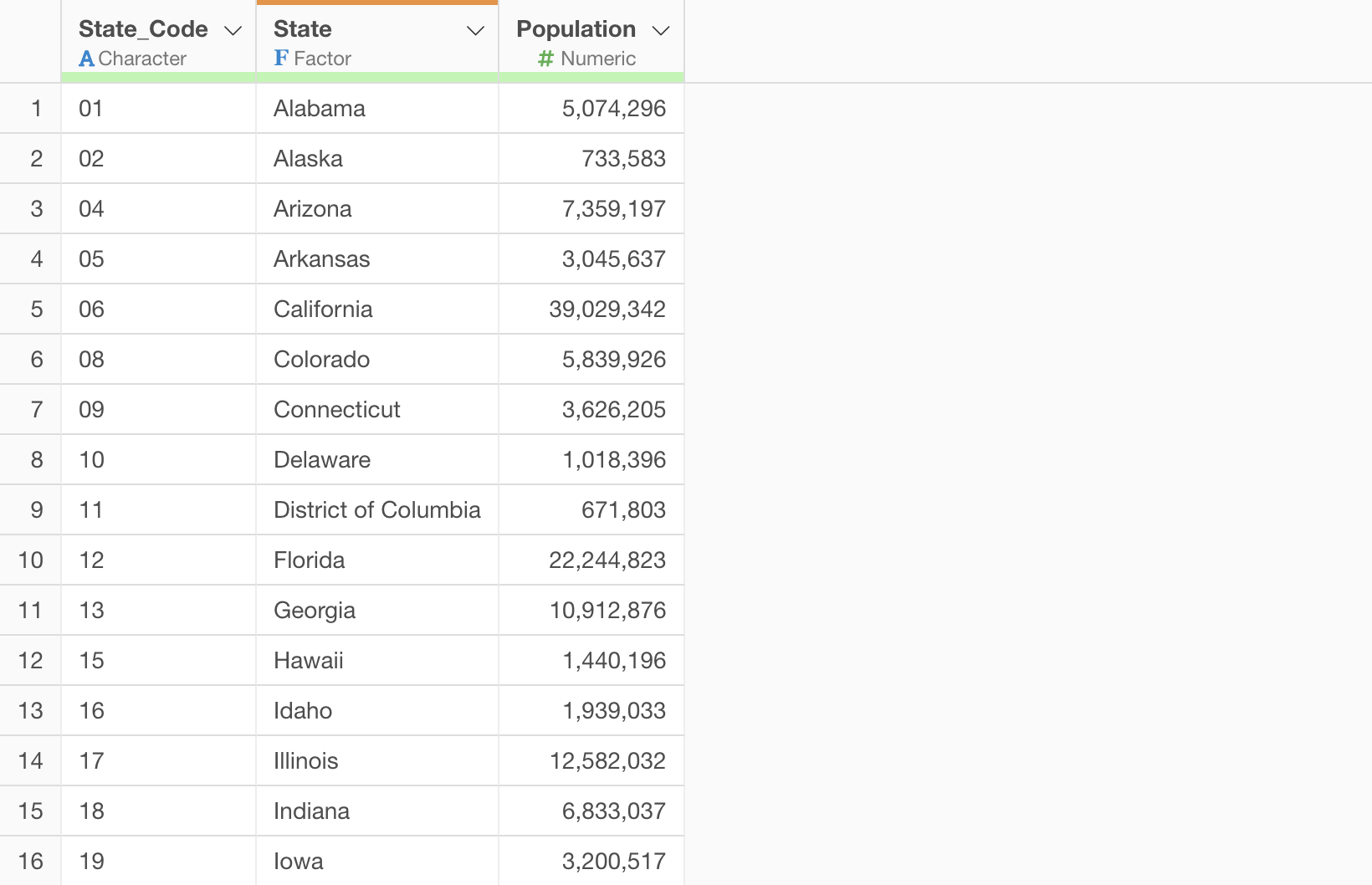Click the Numeric hash icon under Population
Screen dimensions: 1372x885
click(545, 59)
